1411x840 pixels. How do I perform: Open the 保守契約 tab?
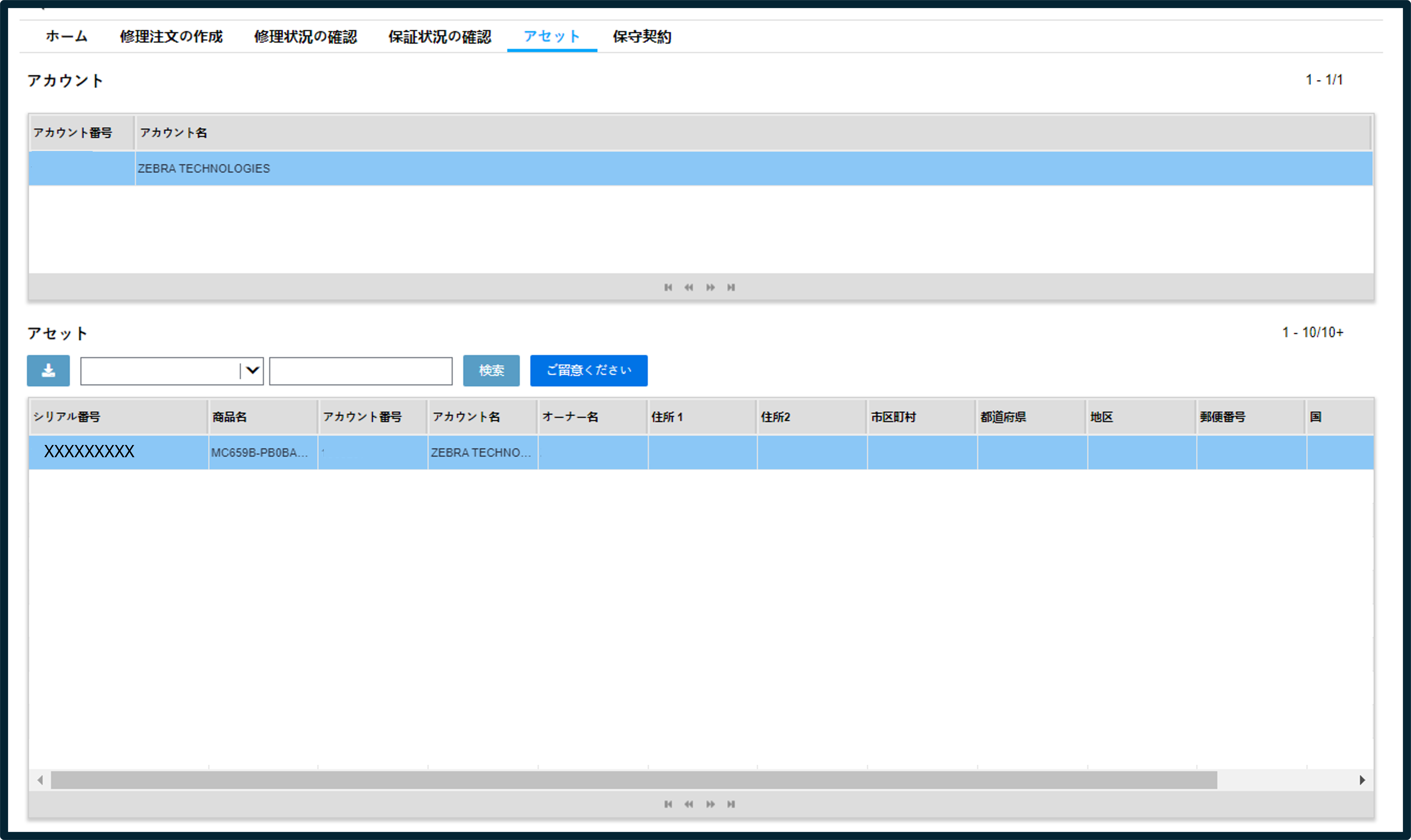tap(642, 37)
